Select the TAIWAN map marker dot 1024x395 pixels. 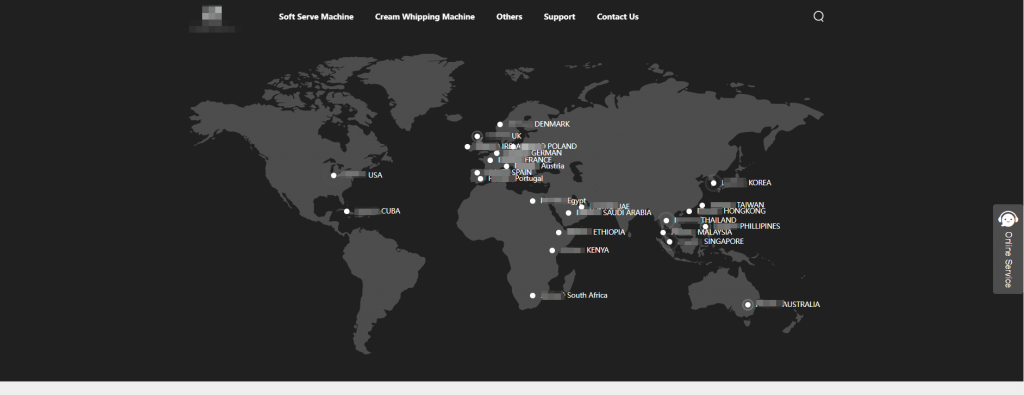(702, 205)
